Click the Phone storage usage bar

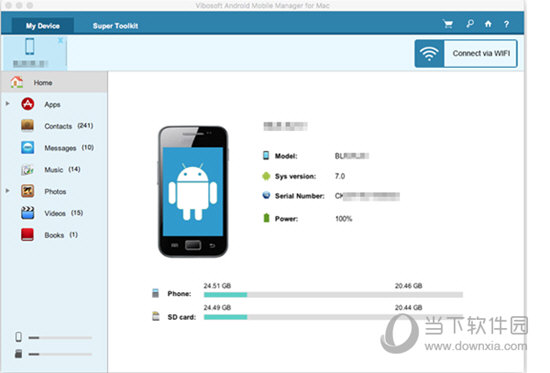tap(333, 295)
